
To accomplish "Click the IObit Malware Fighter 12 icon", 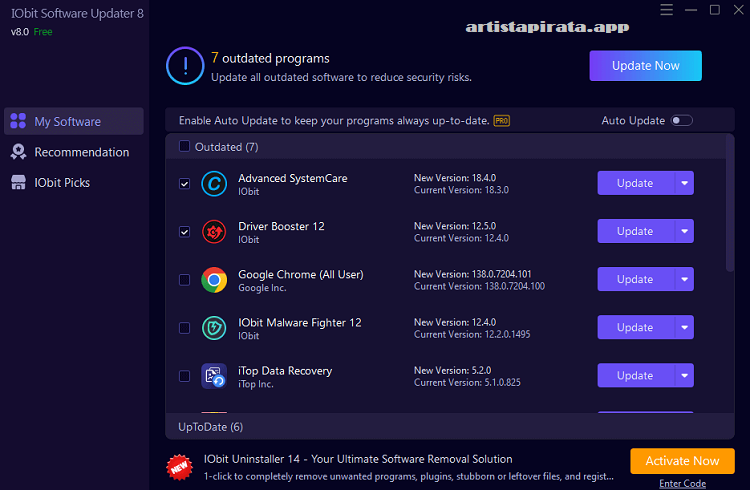I will point(214,328).
